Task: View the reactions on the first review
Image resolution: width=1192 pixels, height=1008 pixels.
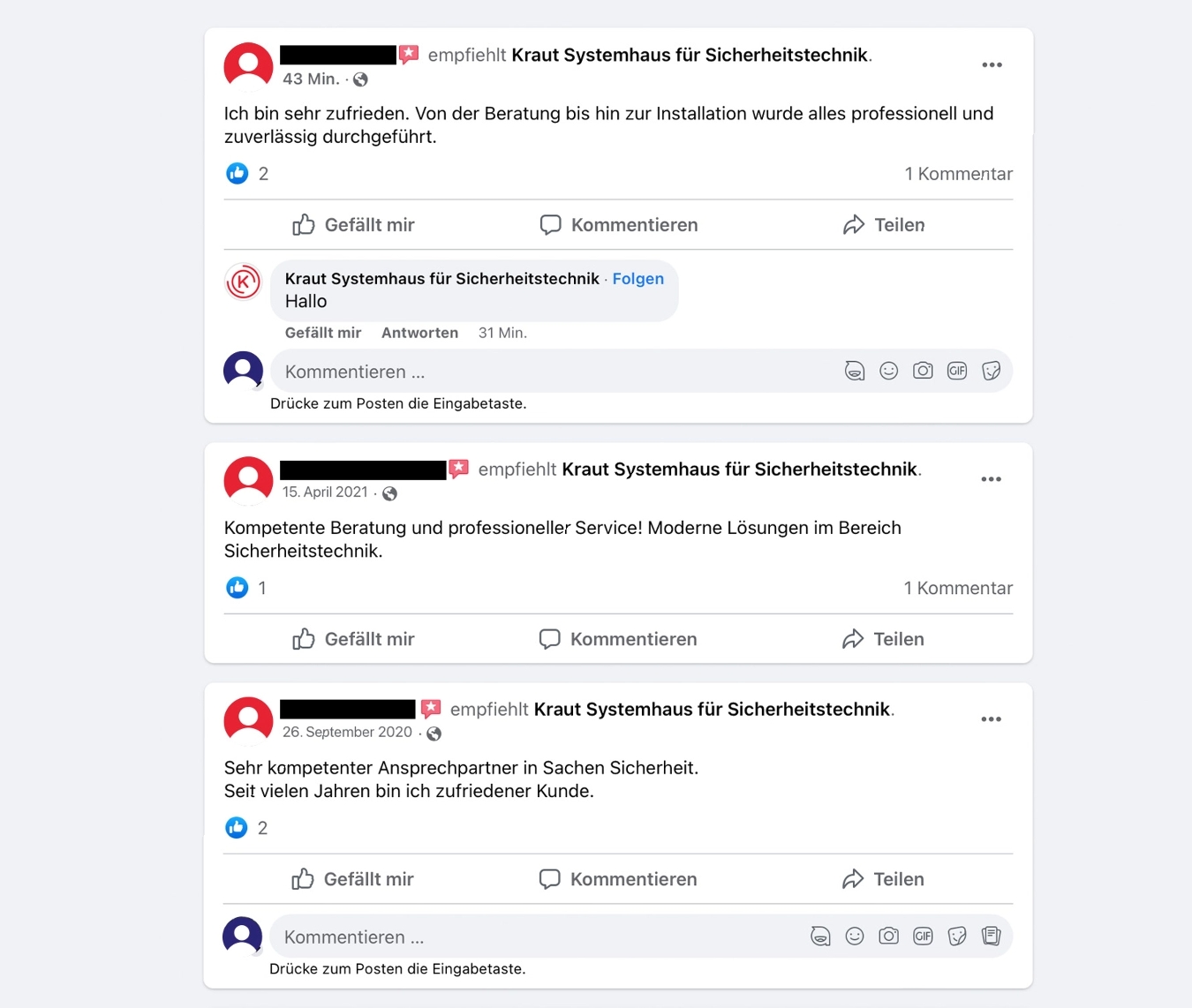Action: 247,173
